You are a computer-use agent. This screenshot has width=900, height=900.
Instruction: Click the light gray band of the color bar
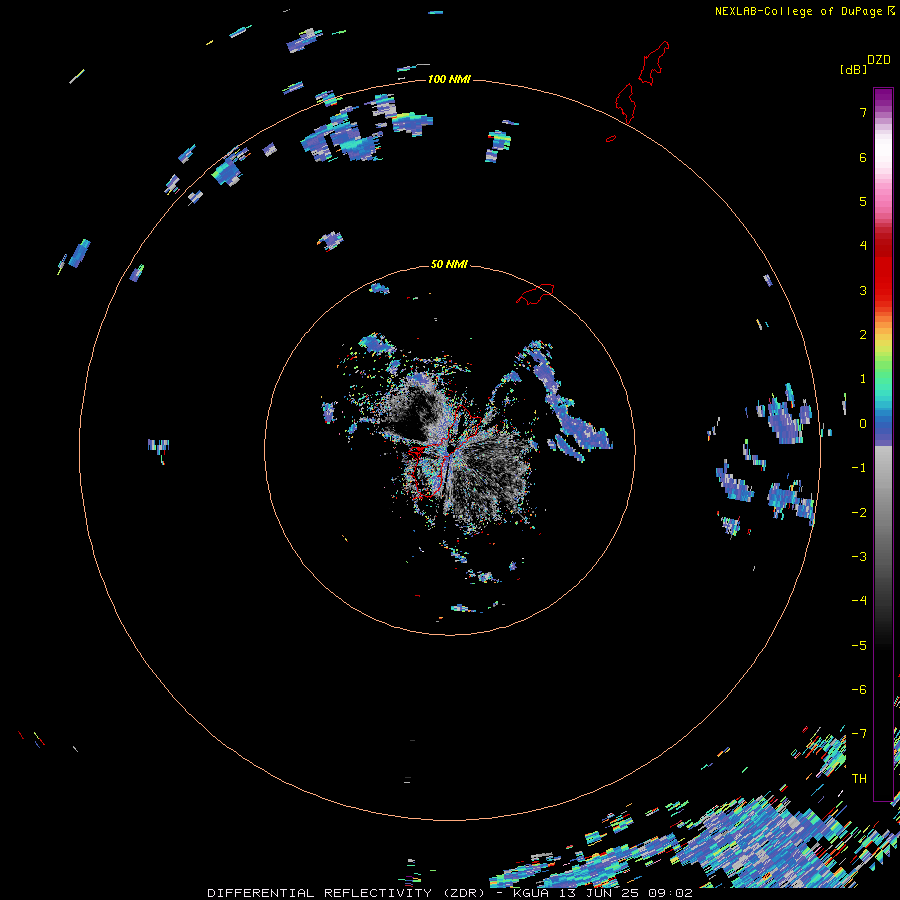click(x=883, y=459)
